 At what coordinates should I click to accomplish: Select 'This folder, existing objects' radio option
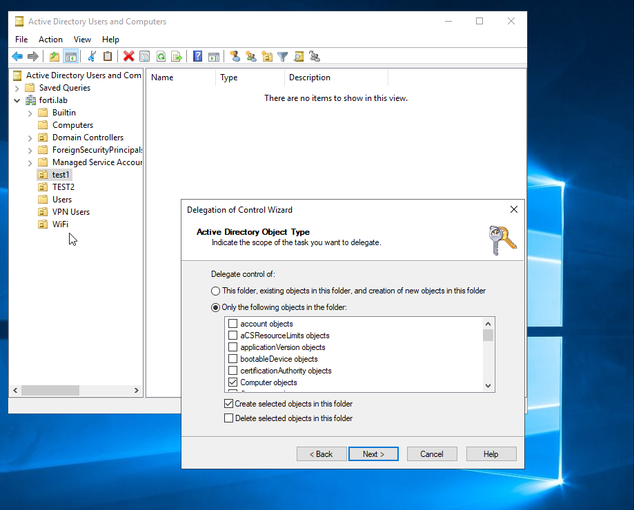pos(216,290)
